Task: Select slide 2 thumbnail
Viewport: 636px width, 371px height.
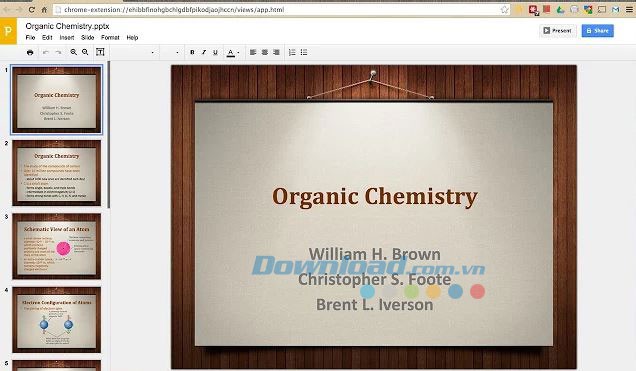Action: point(56,173)
